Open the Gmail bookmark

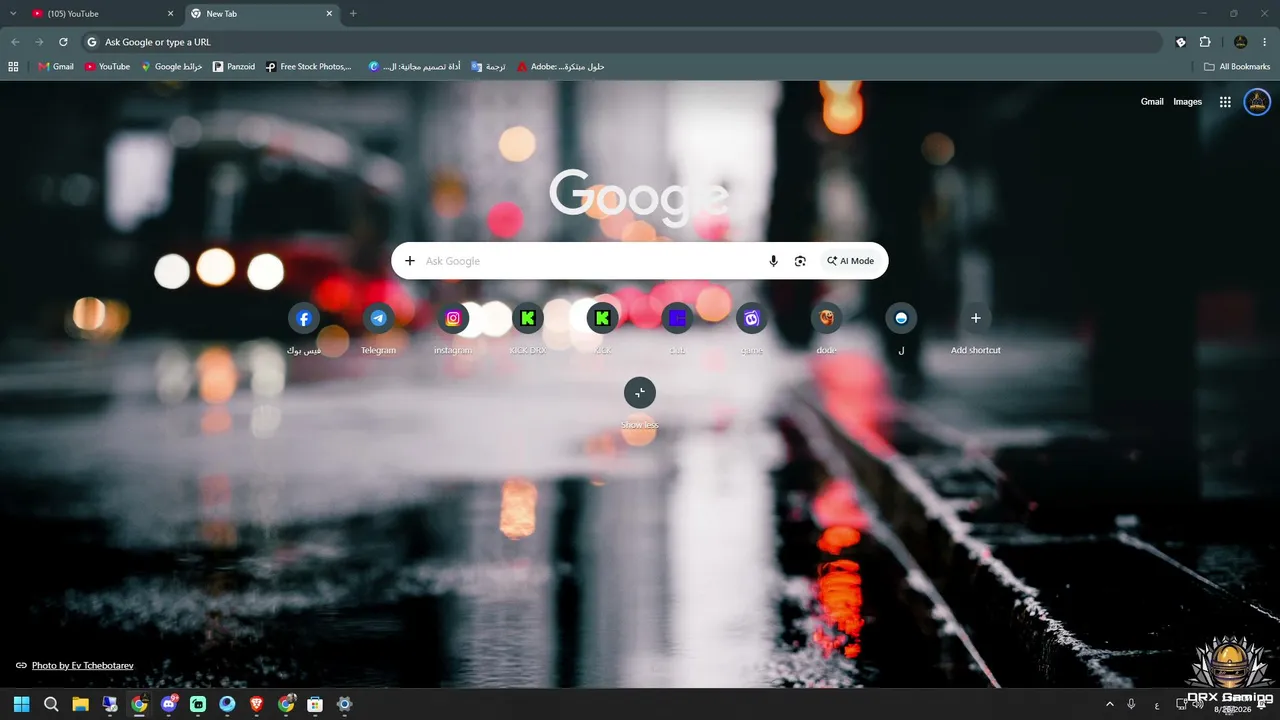(x=56, y=67)
